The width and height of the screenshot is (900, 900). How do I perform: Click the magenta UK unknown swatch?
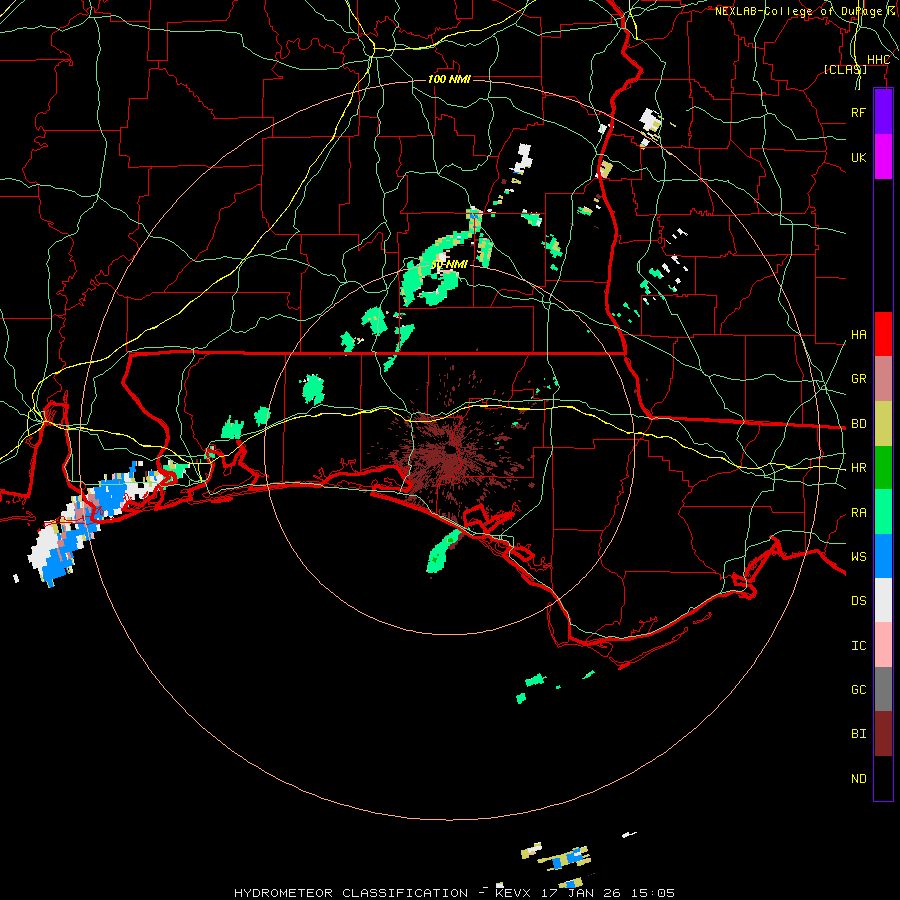883,157
